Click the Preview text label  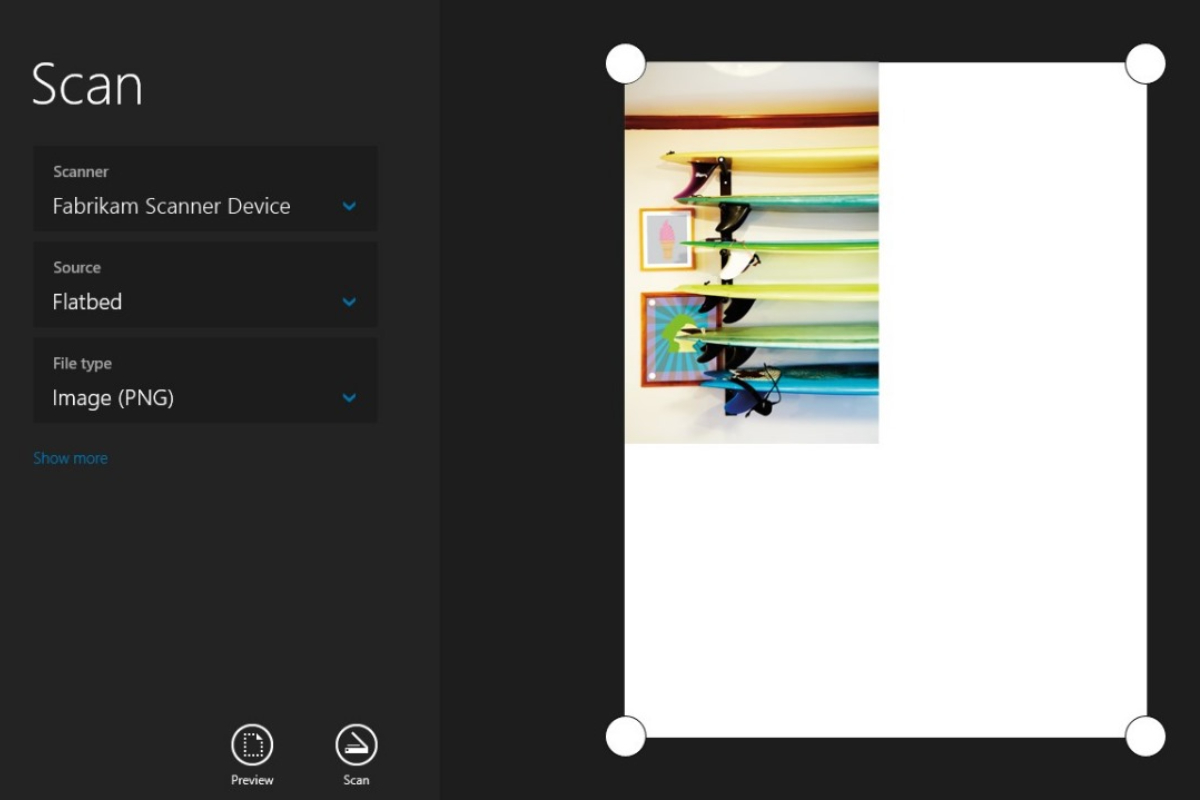(x=252, y=780)
